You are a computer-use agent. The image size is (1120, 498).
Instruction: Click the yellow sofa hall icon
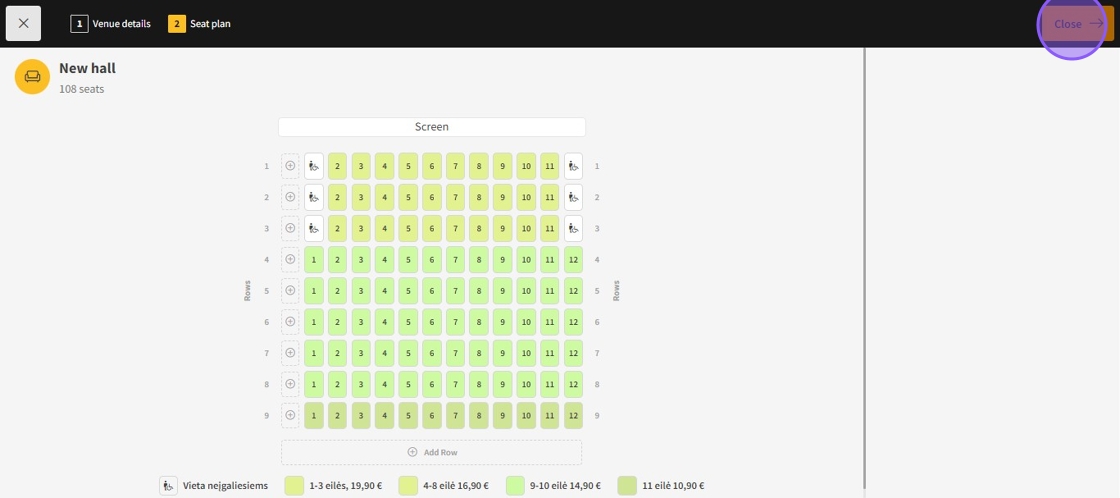tap(32, 77)
